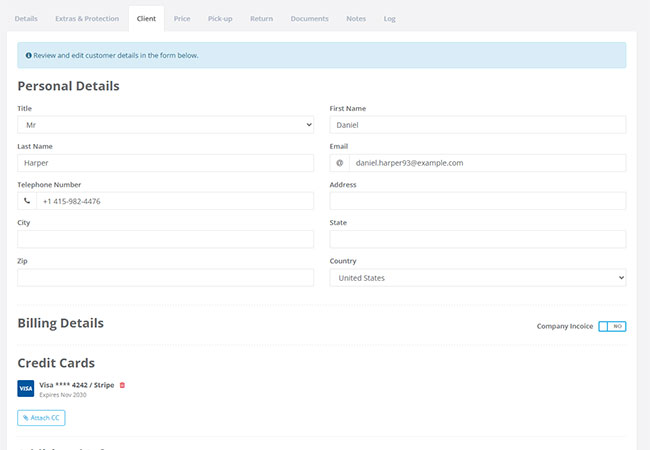Edit the Last Name field
Screen dimensions: 650x450
pos(165,163)
